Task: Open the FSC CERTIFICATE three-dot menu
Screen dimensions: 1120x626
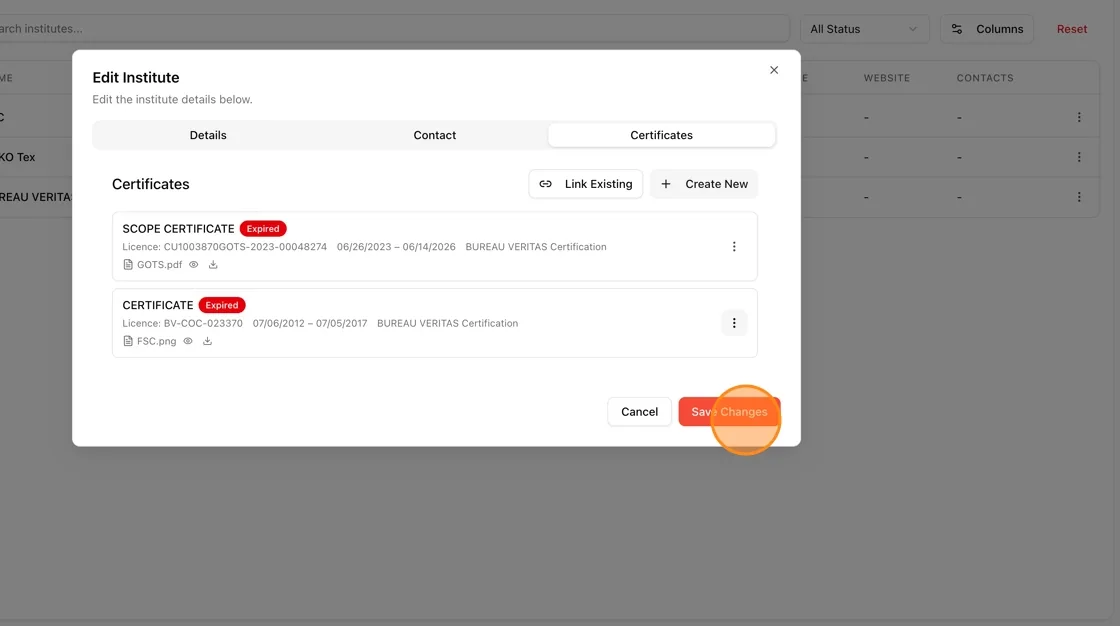Action: click(734, 323)
